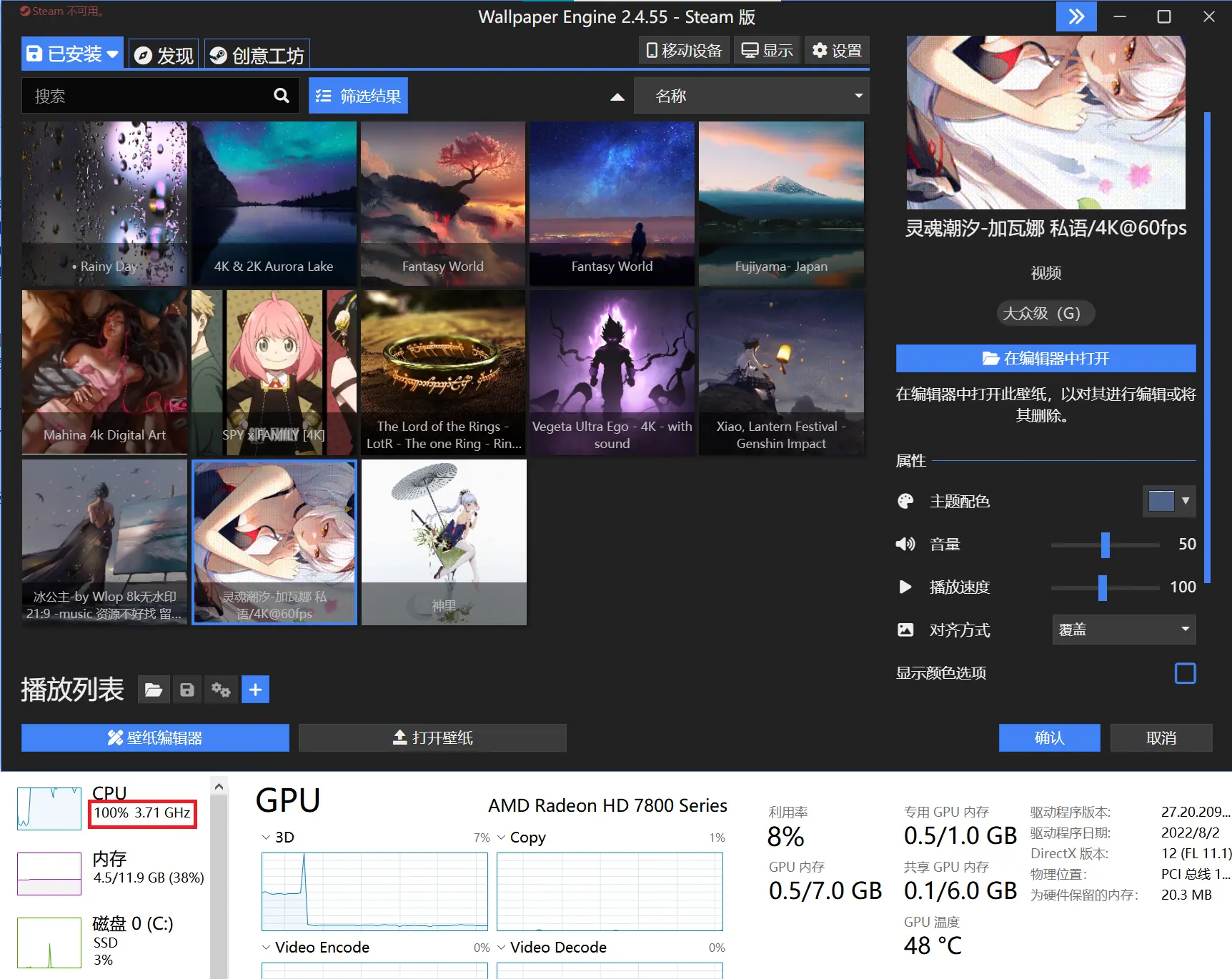Select Xiao, Lantern Festival wallpaper
The height and width of the screenshot is (979, 1232).
781,372
